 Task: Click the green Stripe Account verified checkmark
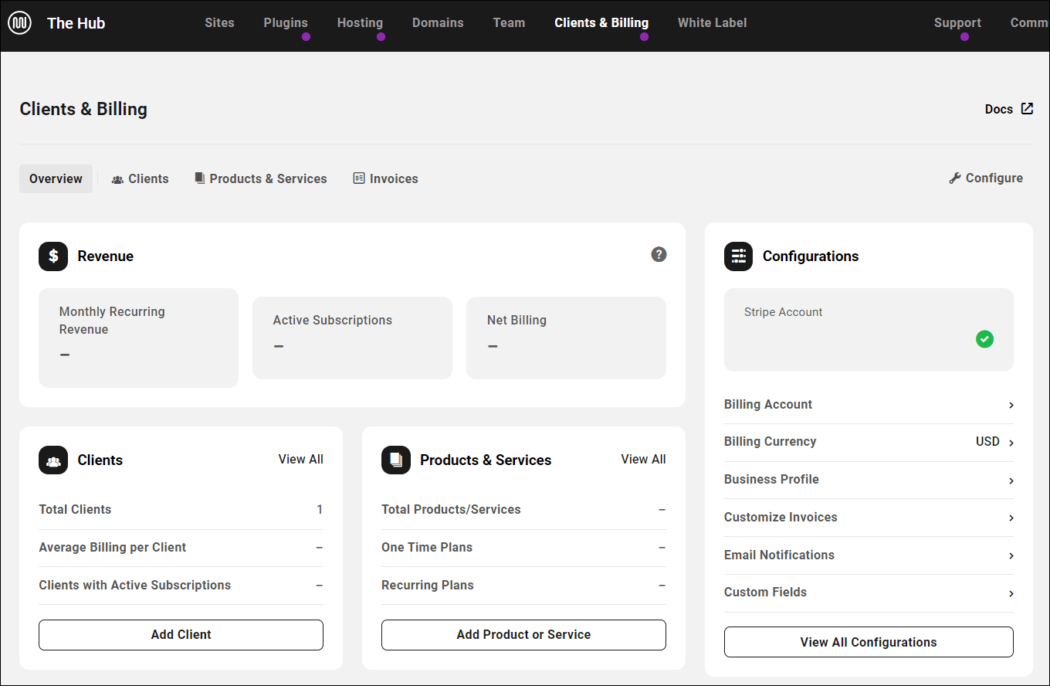(x=984, y=339)
